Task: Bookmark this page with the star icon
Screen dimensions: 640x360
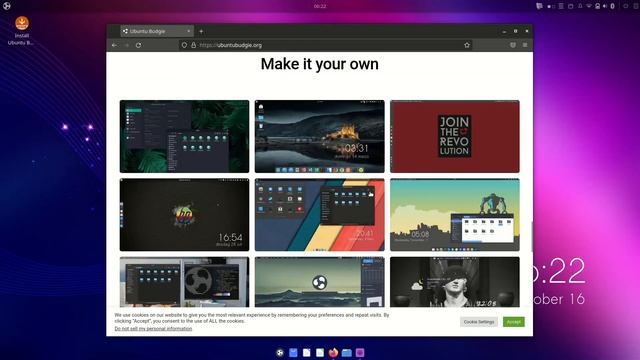Action: 467,45
